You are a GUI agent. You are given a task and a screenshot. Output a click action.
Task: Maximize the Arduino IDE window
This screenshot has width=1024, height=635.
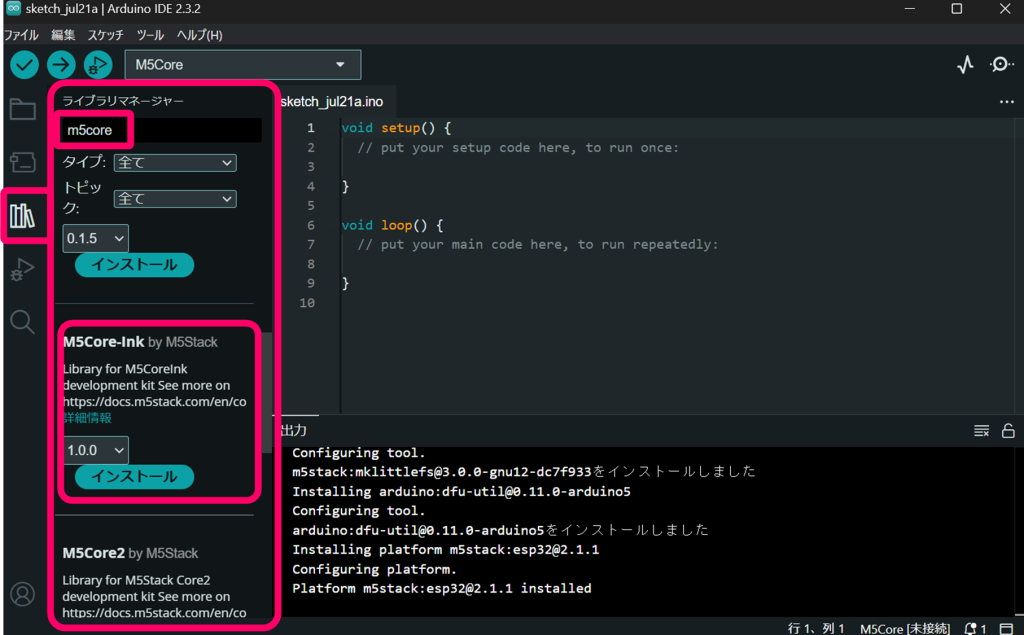957,8
